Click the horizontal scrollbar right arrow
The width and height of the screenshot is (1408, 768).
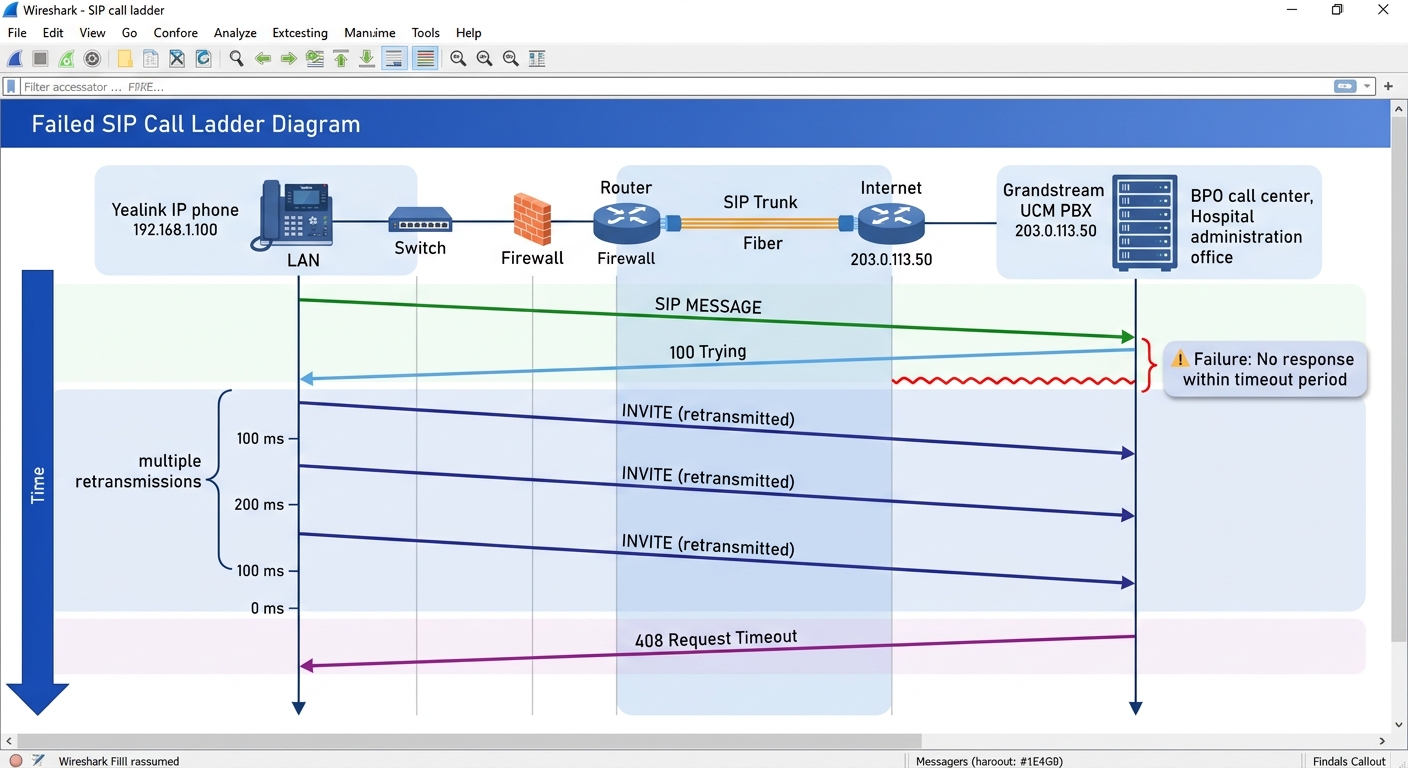pos(1383,741)
